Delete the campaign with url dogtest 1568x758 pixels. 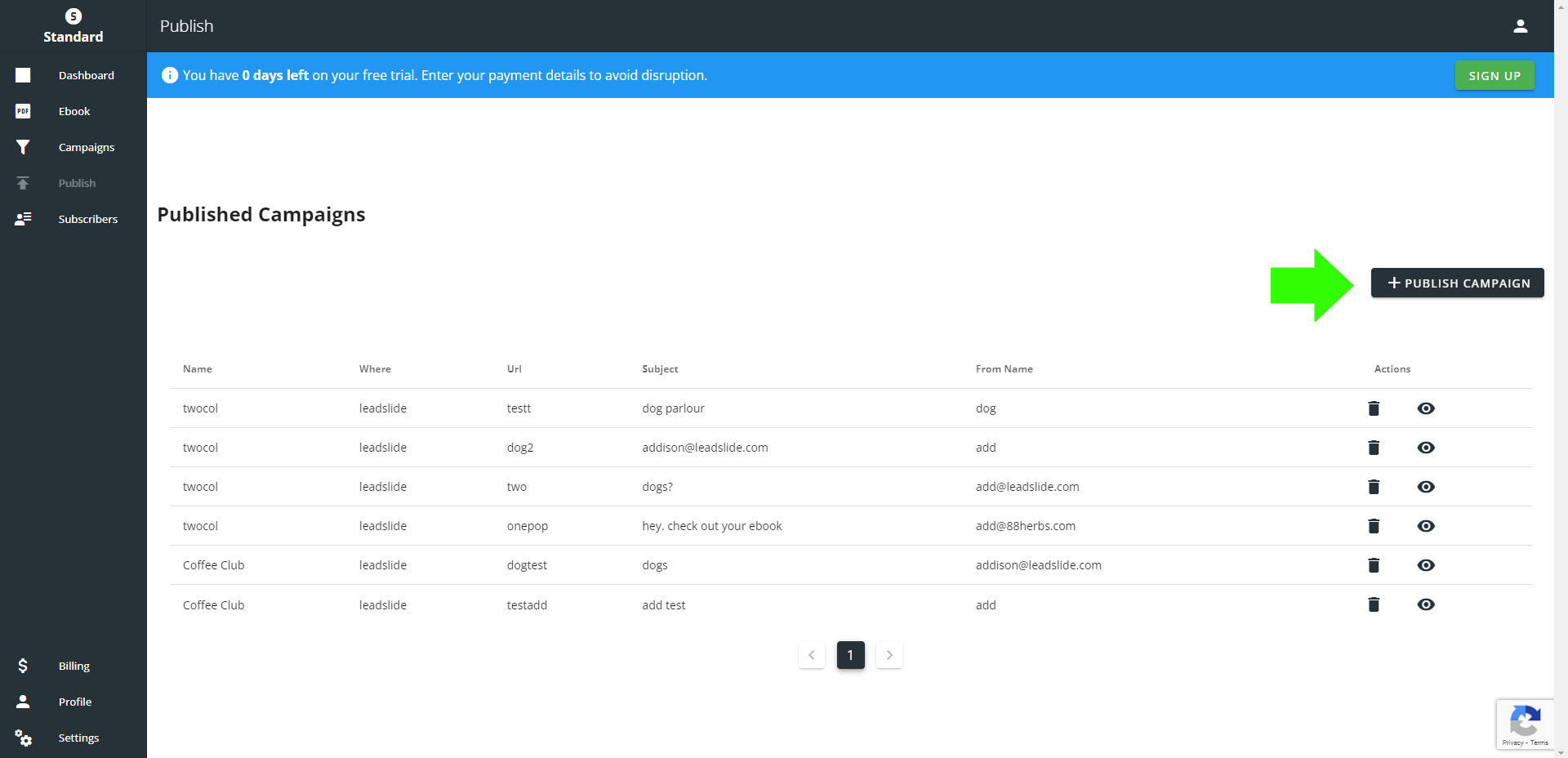pyautogui.click(x=1374, y=565)
